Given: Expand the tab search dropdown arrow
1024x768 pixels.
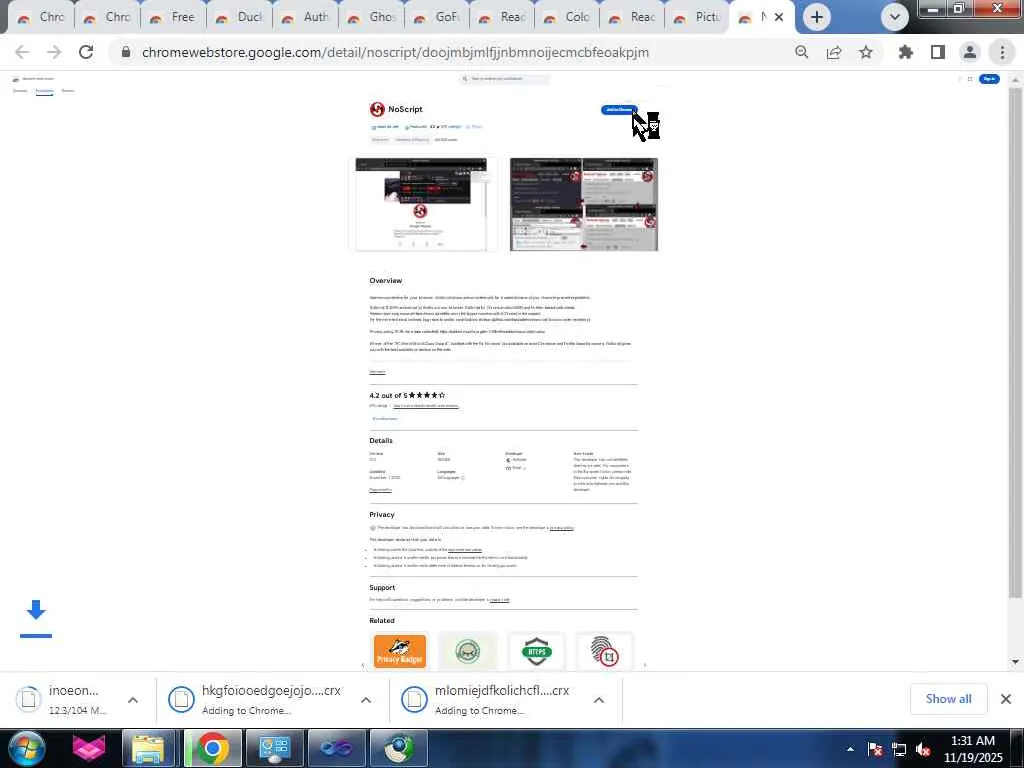Looking at the screenshot, I should [x=895, y=17].
